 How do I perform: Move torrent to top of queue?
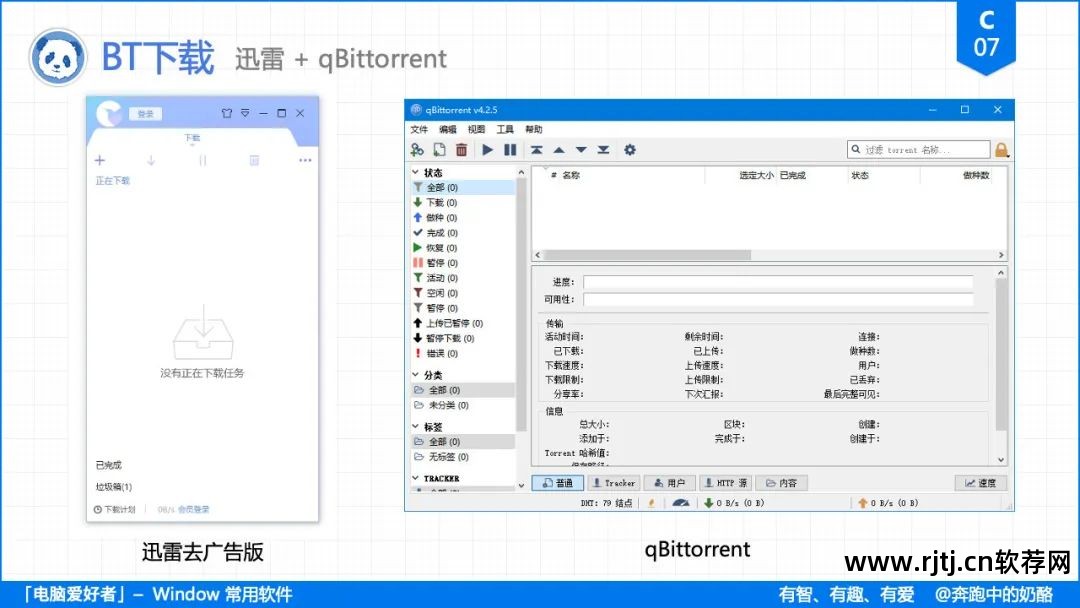(x=537, y=149)
